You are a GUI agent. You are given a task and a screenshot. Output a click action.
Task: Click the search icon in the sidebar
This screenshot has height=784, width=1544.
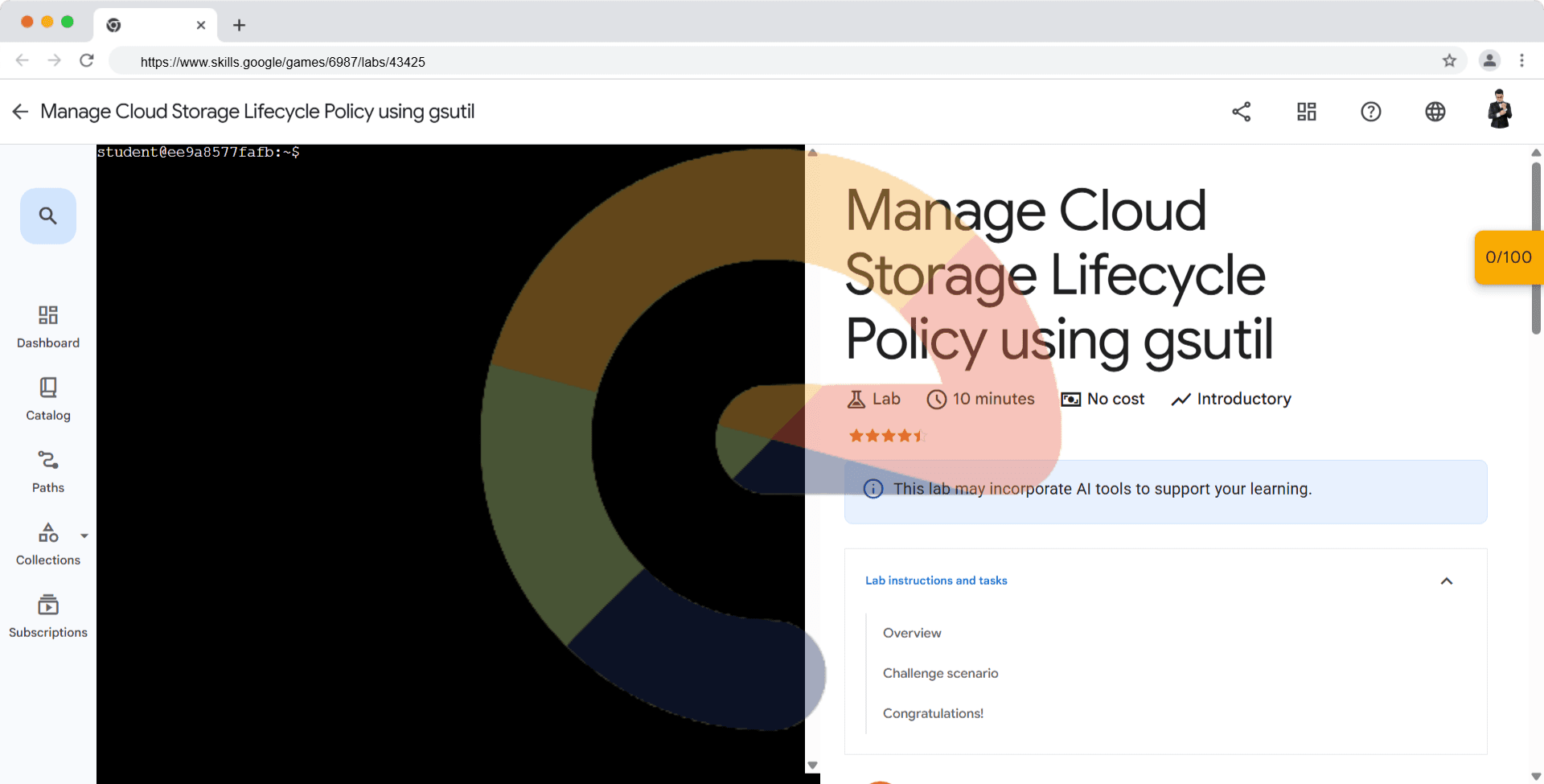(x=48, y=215)
